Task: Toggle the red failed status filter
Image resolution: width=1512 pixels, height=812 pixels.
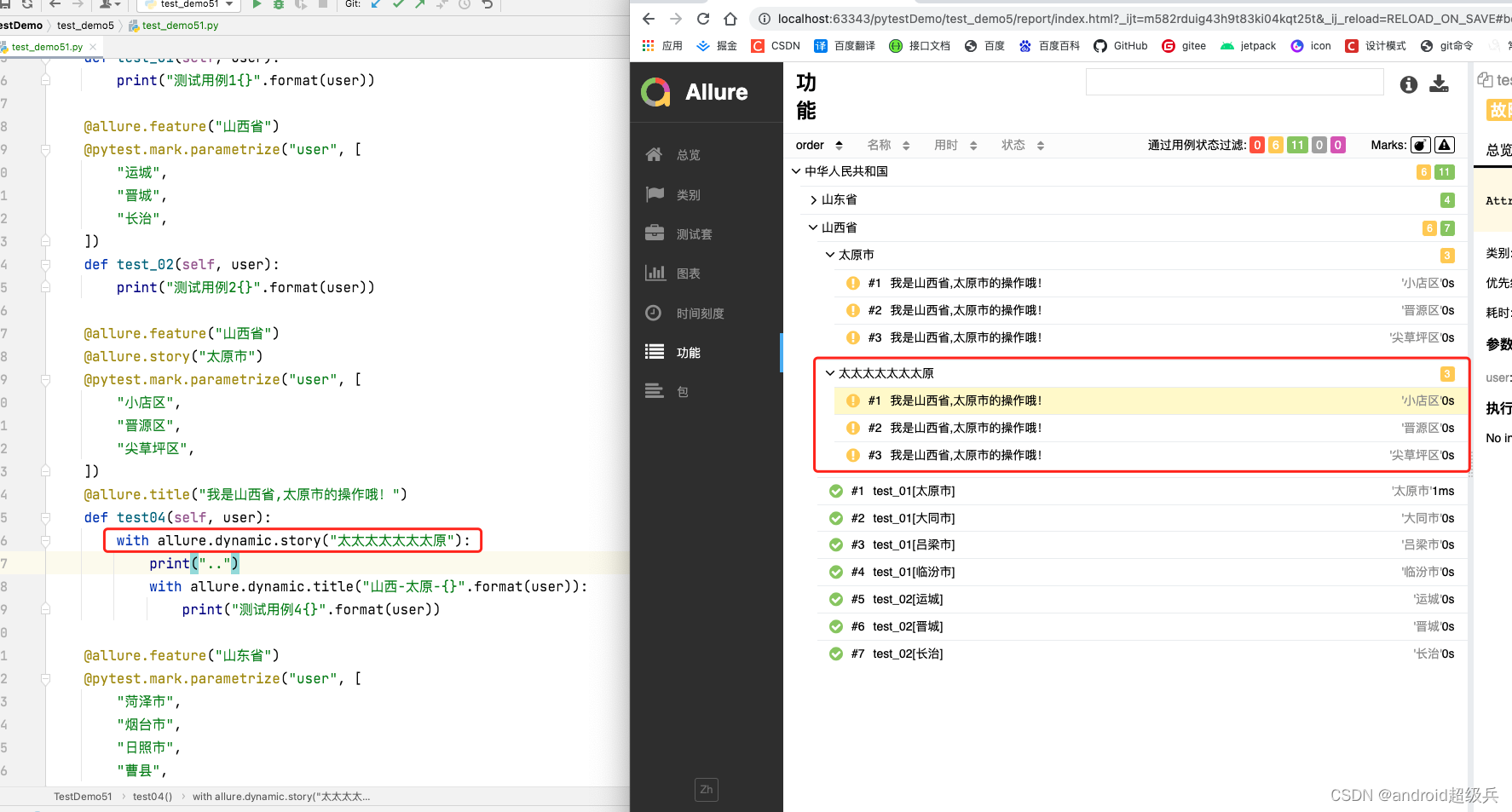Action: point(1257,145)
